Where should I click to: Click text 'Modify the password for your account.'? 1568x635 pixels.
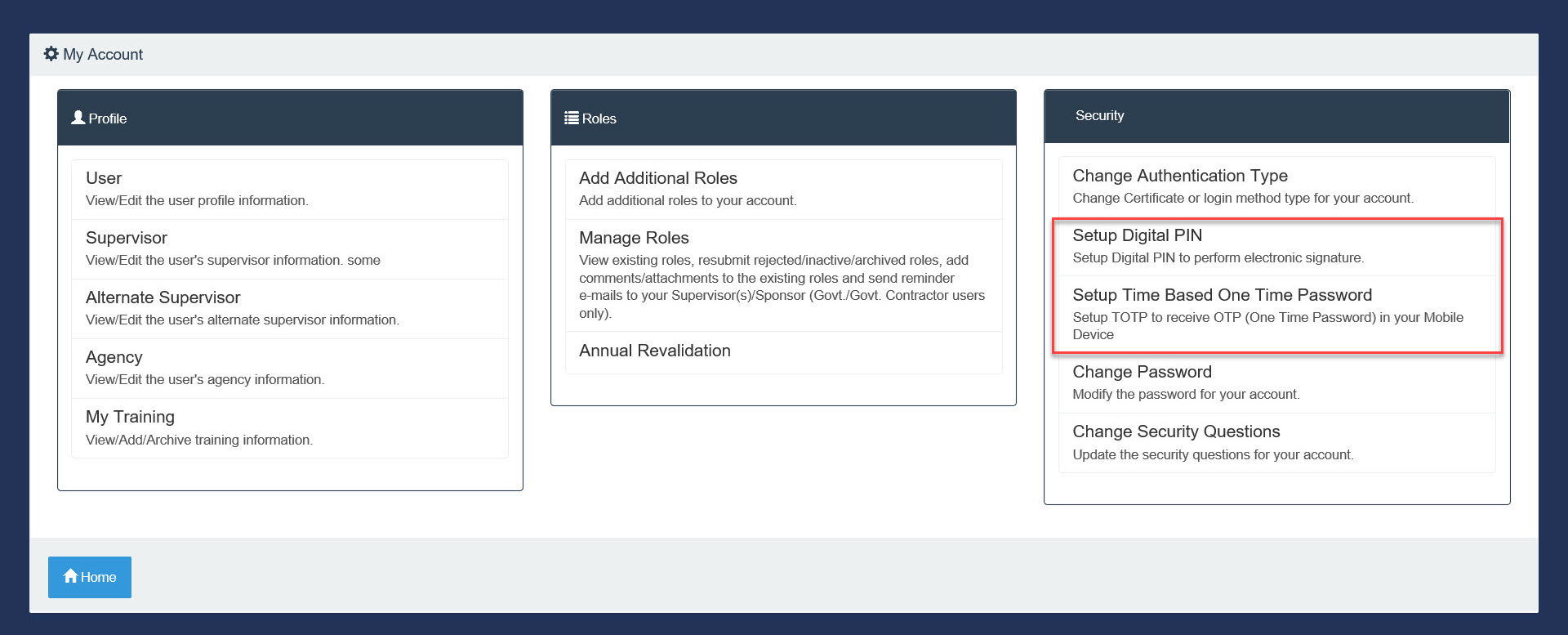1186,395
